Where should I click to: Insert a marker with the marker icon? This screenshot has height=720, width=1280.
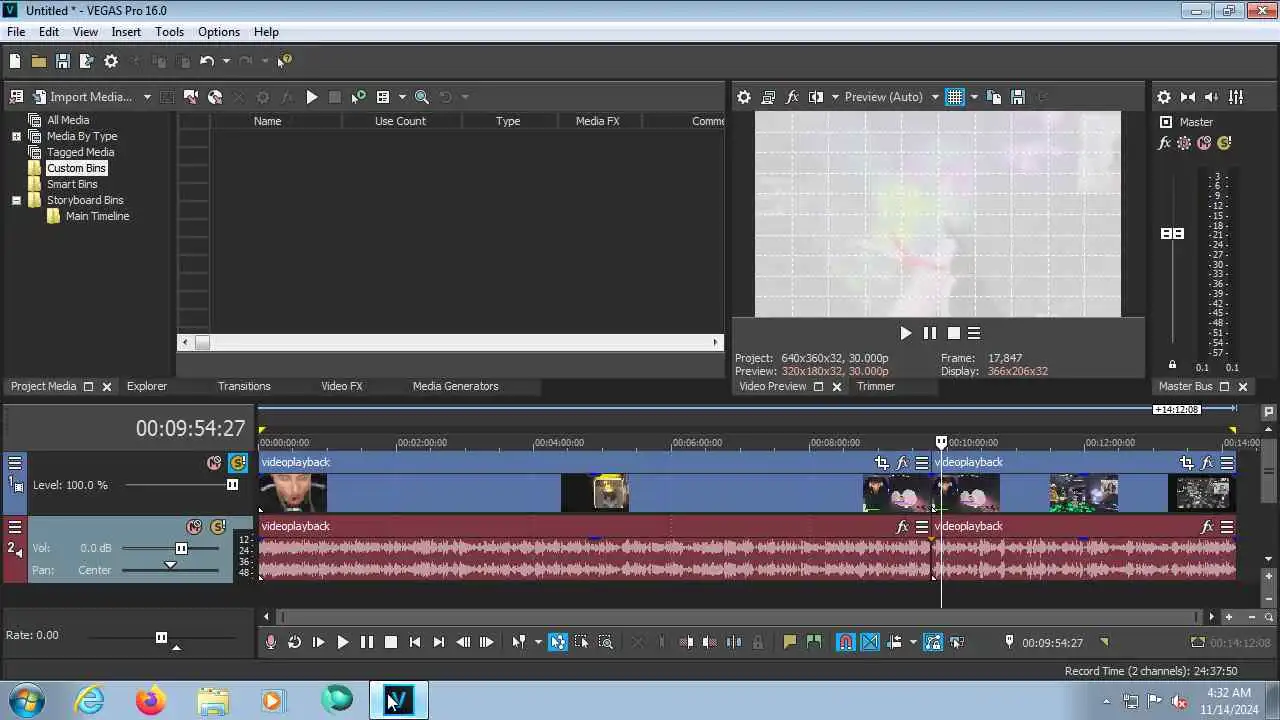coord(790,642)
